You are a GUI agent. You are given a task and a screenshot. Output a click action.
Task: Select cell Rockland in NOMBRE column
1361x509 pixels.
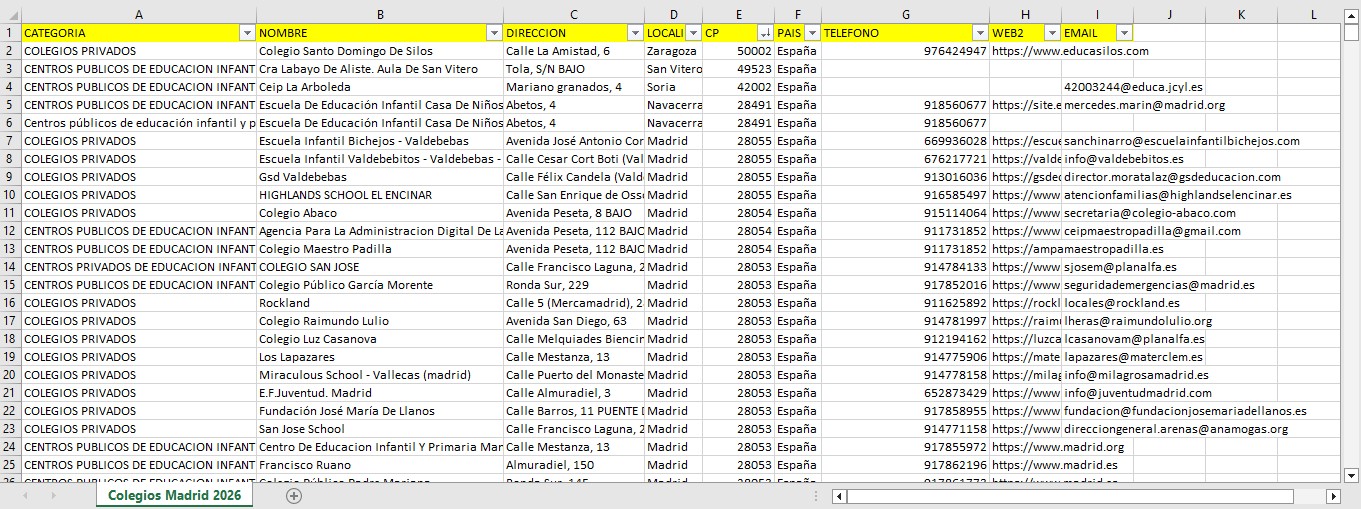[x=379, y=303]
